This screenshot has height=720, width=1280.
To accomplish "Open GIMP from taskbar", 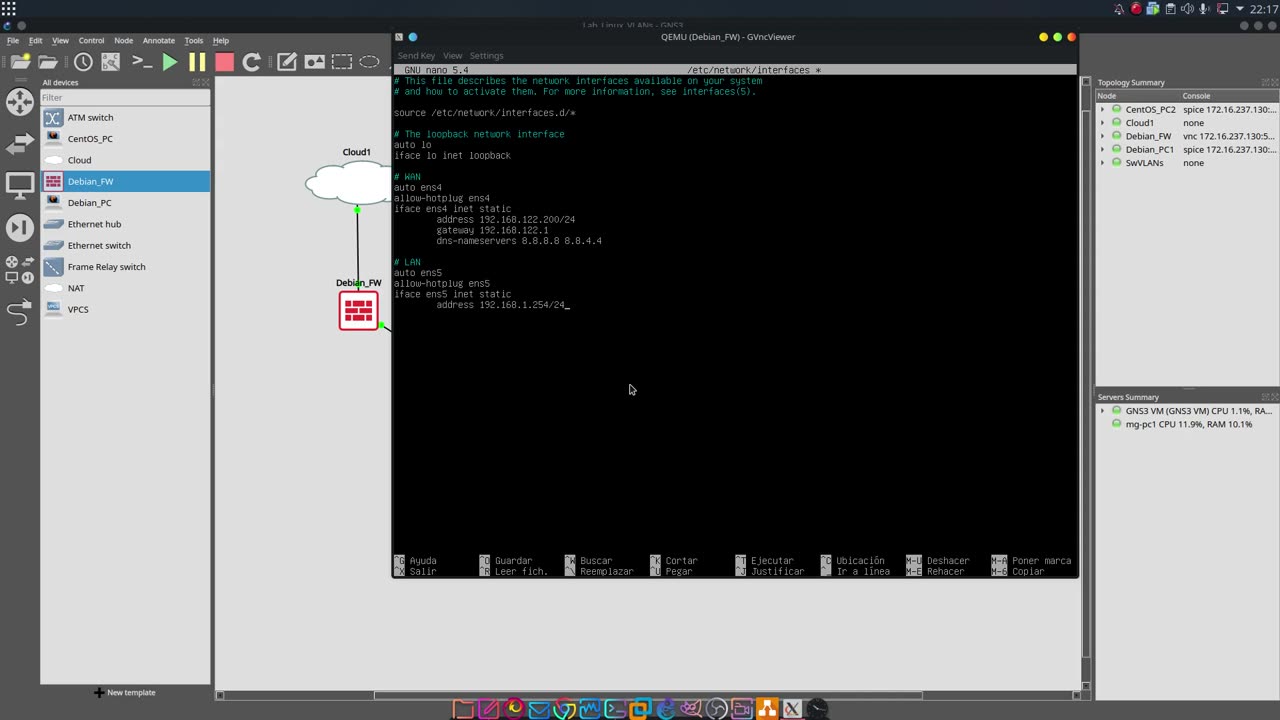I will point(691,709).
